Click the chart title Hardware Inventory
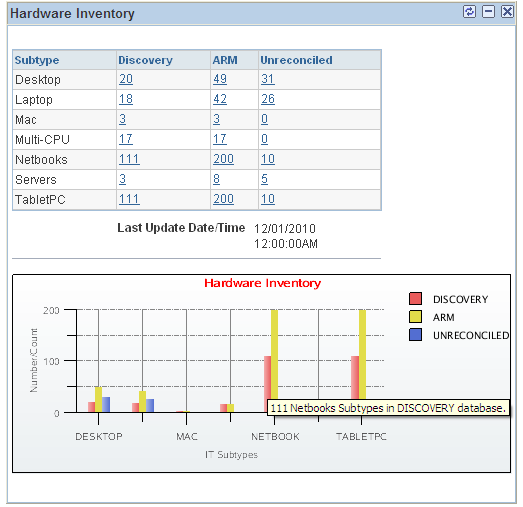Viewport: 523px width, 507px height. (263, 283)
